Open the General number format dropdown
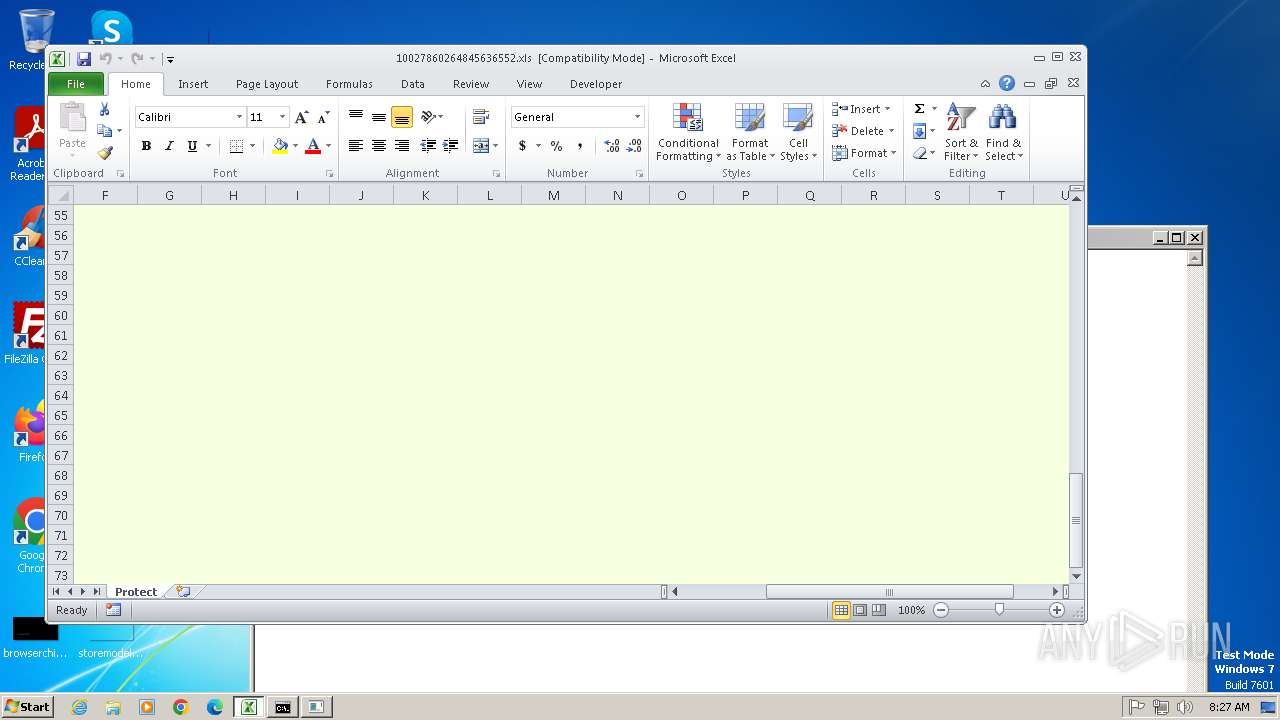The image size is (1280, 720). coord(637,117)
